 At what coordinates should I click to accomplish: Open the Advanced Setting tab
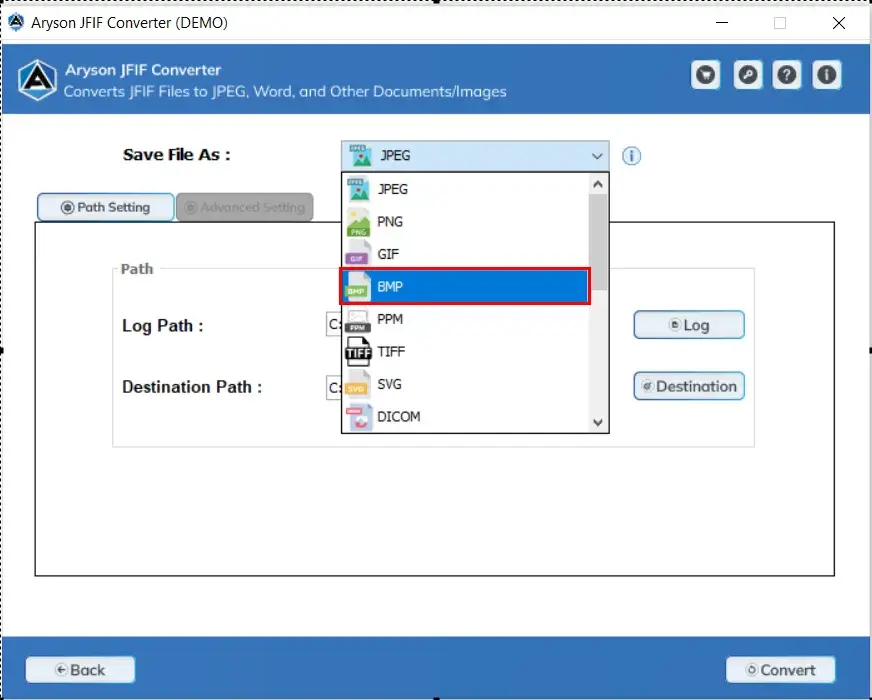pos(245,207)
